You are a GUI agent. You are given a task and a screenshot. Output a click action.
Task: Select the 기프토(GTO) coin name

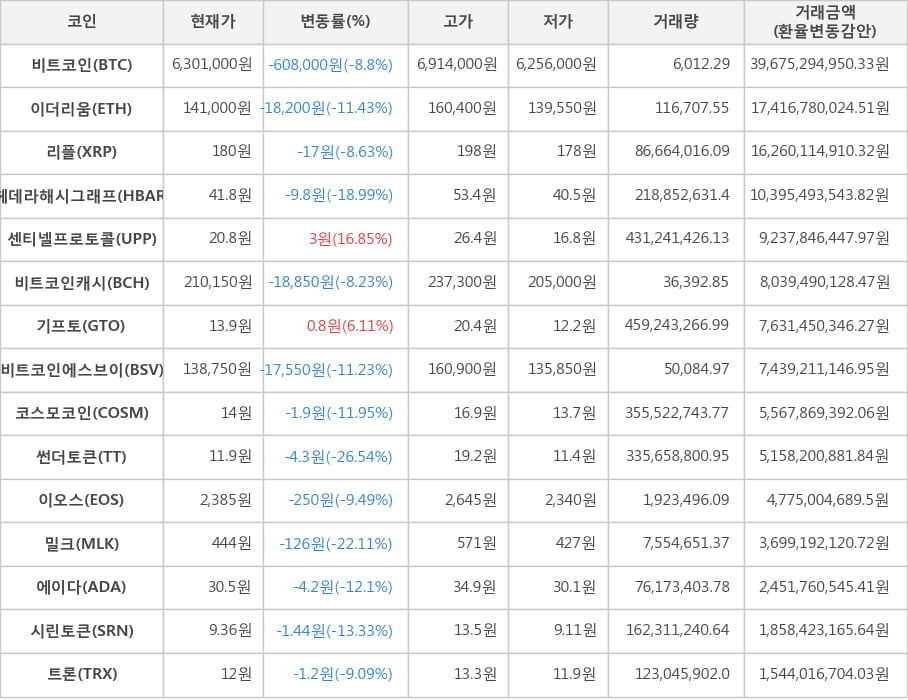pos(82,326)
